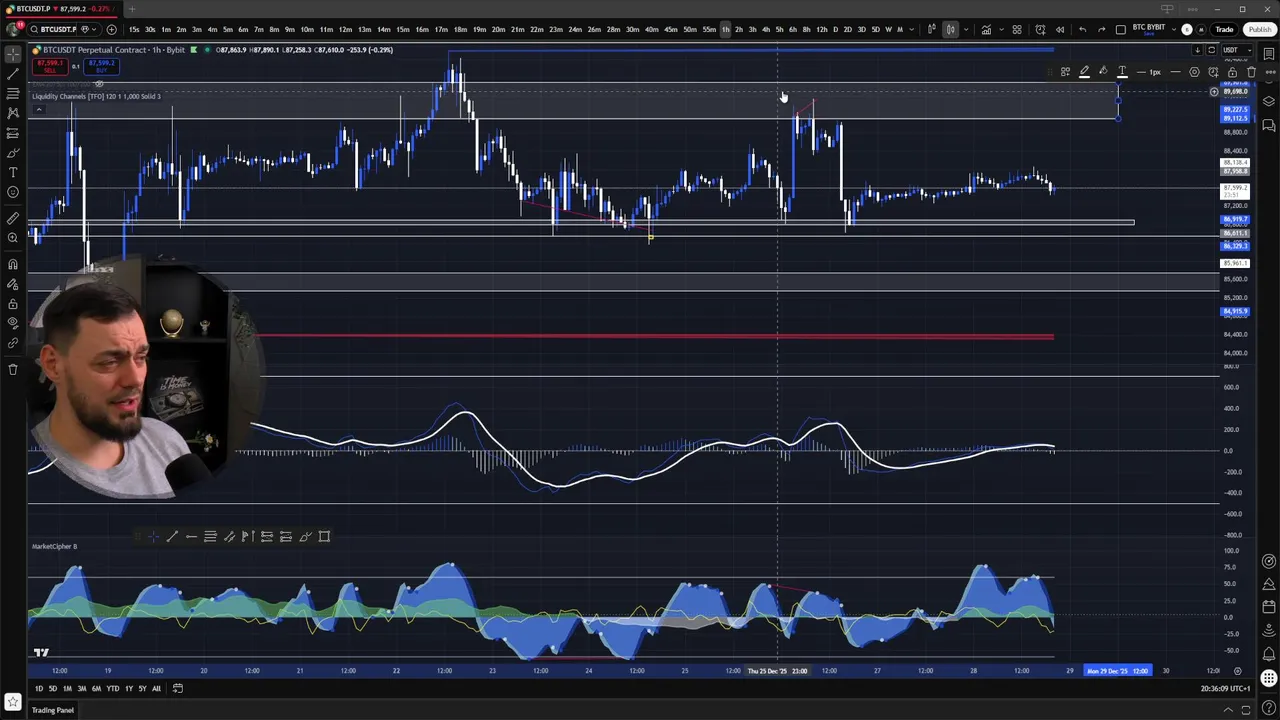Screen dimensions: 1280x720
Task: Select the brush drawing tool in left toolbar
Action: coord(13,153)
